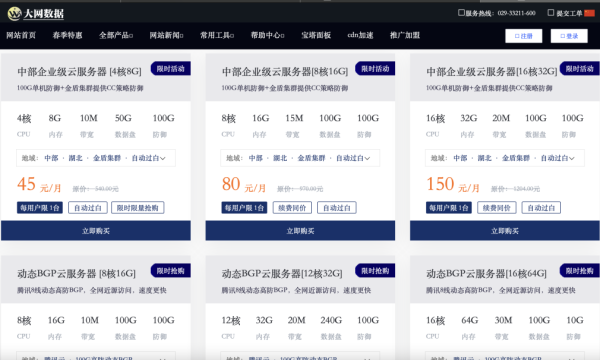The width and height of the screenshot is (600, 360).
Task: Open region dropdown on 中部 16核32G card
Action: [x=505, y=158]
